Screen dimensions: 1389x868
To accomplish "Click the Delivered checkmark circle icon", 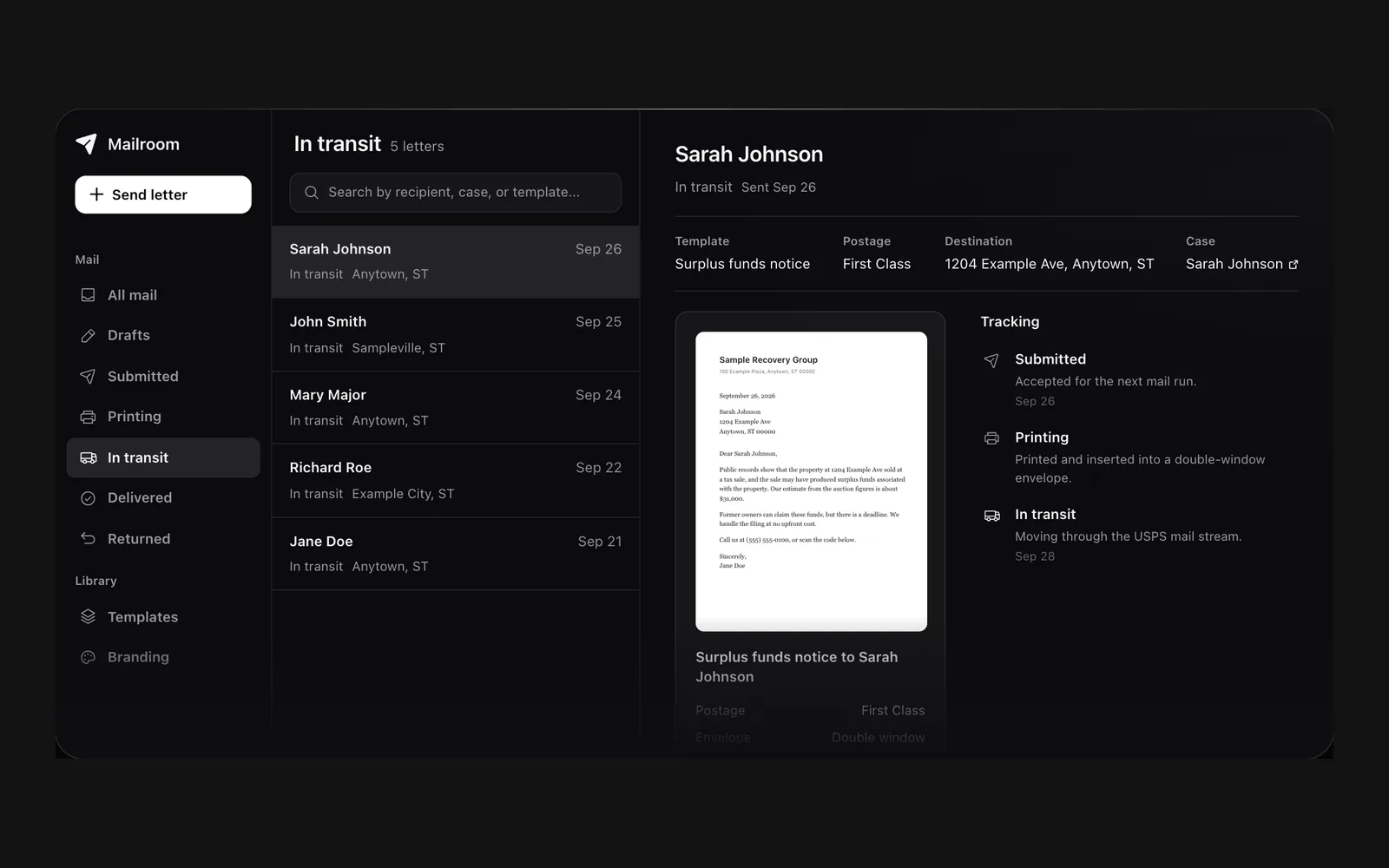I will point(88,498).
